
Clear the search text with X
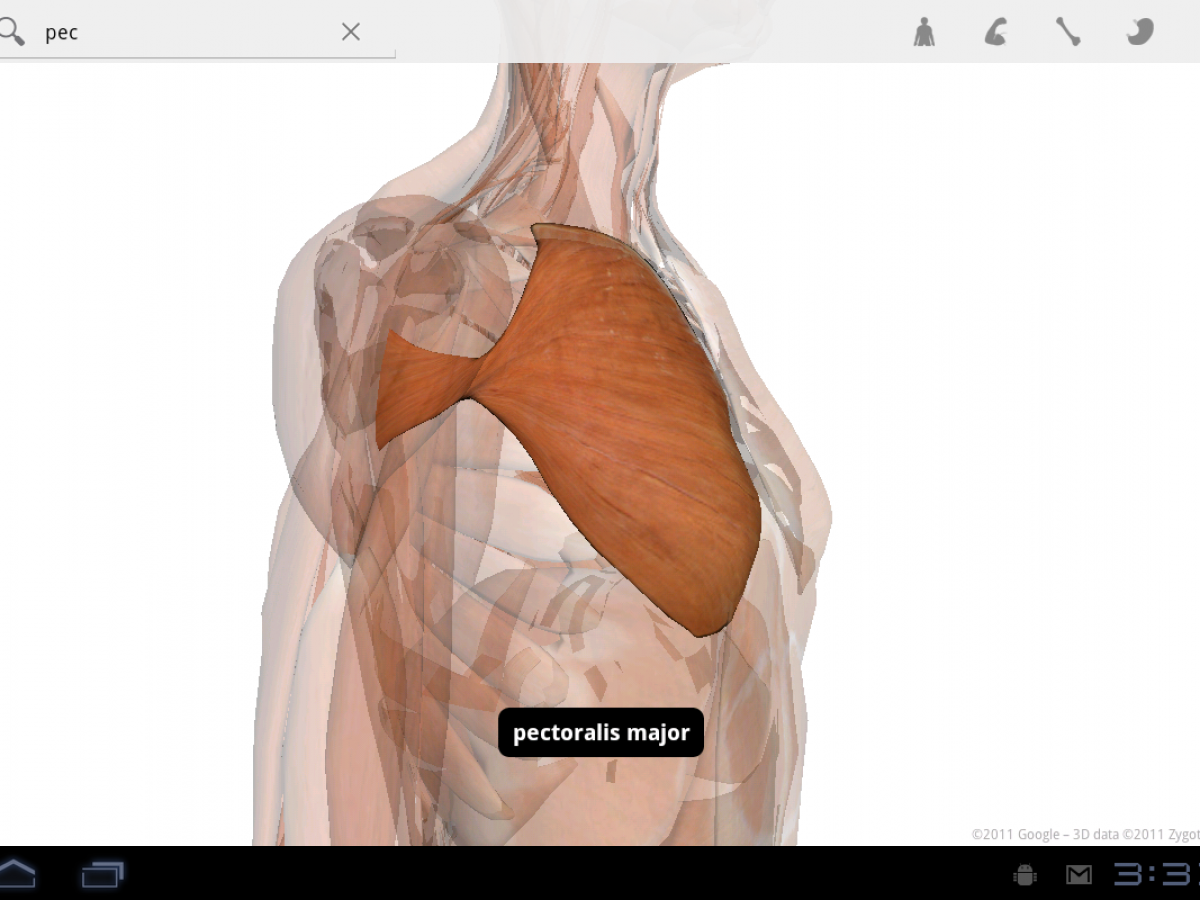pos(350,32)
